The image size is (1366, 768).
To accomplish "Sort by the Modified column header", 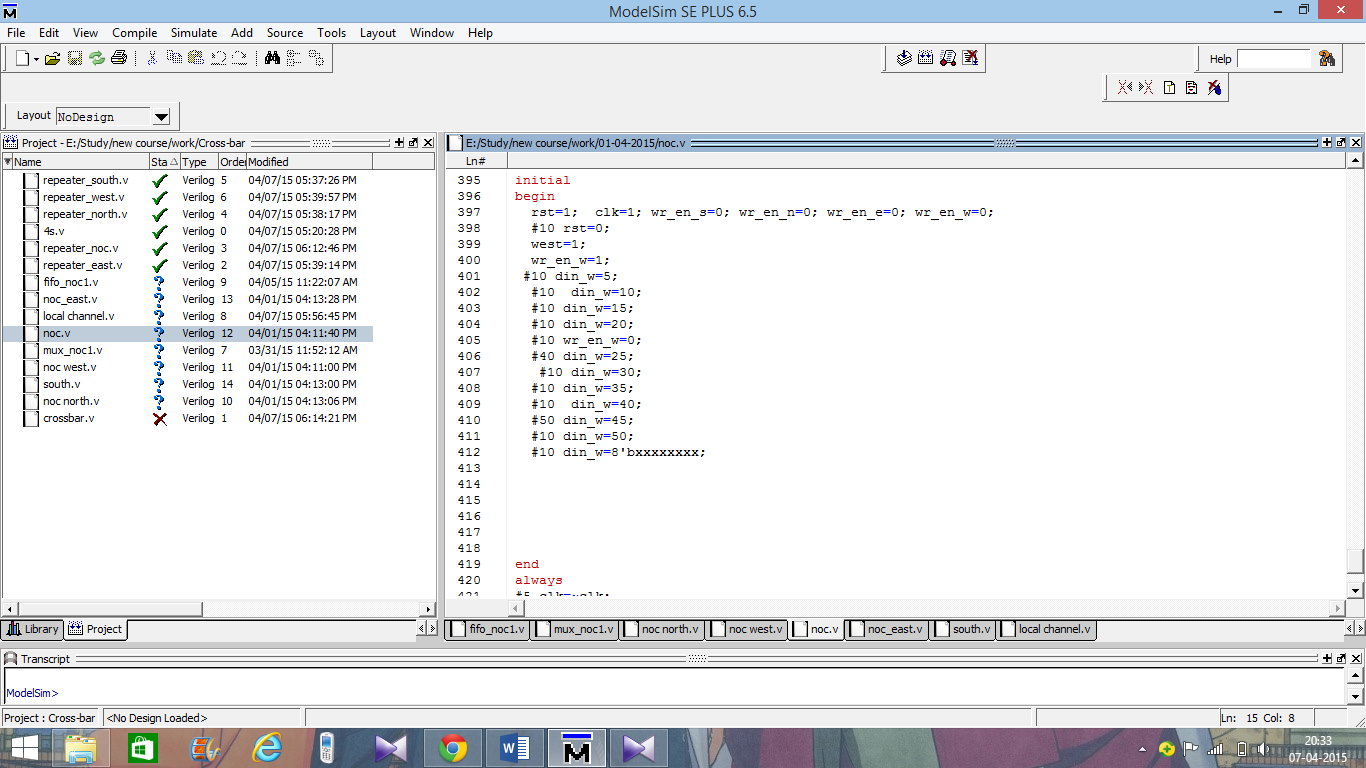I will (x=309, y=161).
